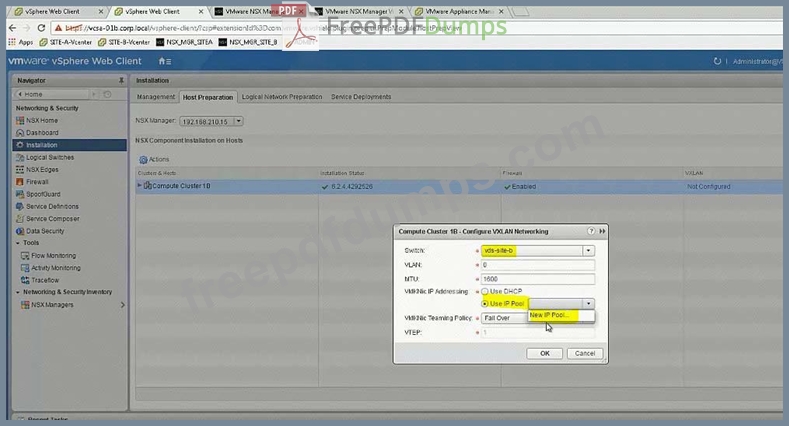789x426 pixels.
Task: Click the vSphere home menu icon
Action: pyautogui.click(x=165, y=61)
